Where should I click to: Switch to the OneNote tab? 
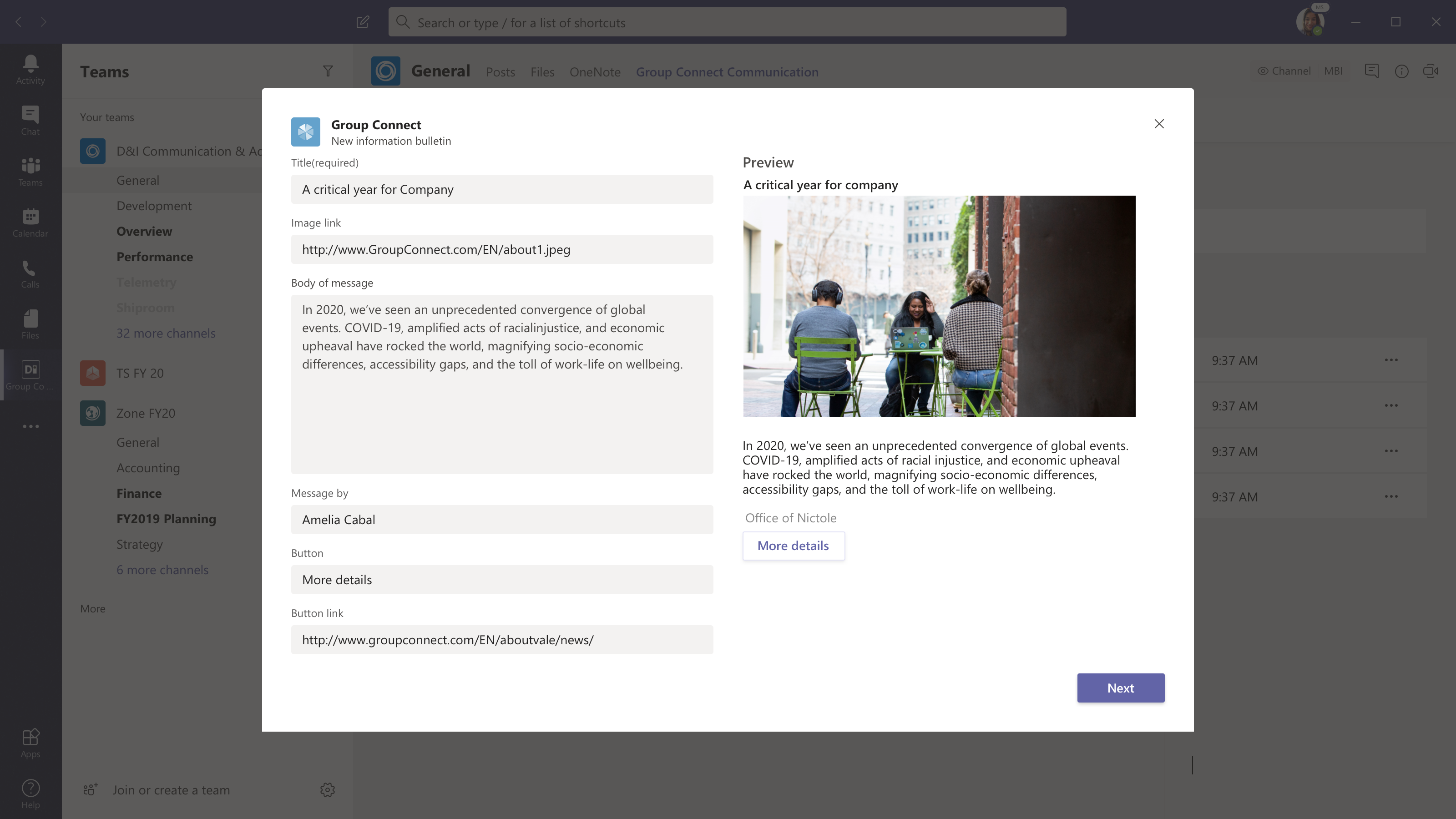(x=595, y=72)
